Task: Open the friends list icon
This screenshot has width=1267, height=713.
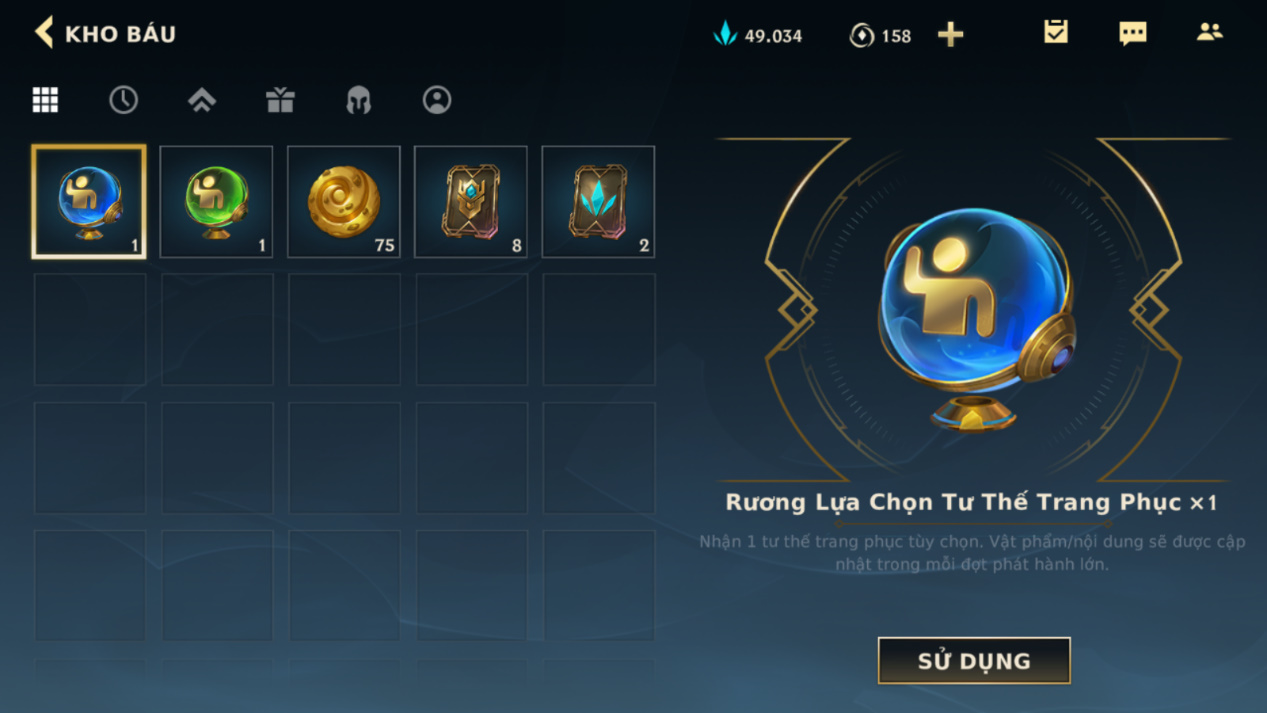Action: 1210,32
